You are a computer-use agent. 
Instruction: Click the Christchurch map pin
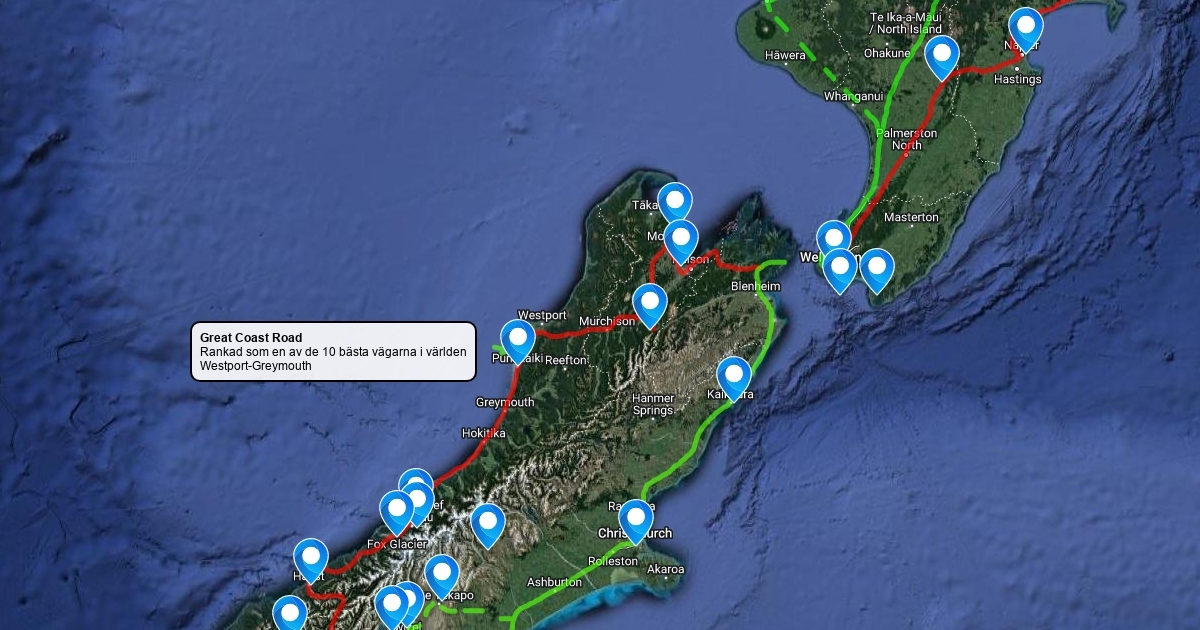(x=636, y=520)
